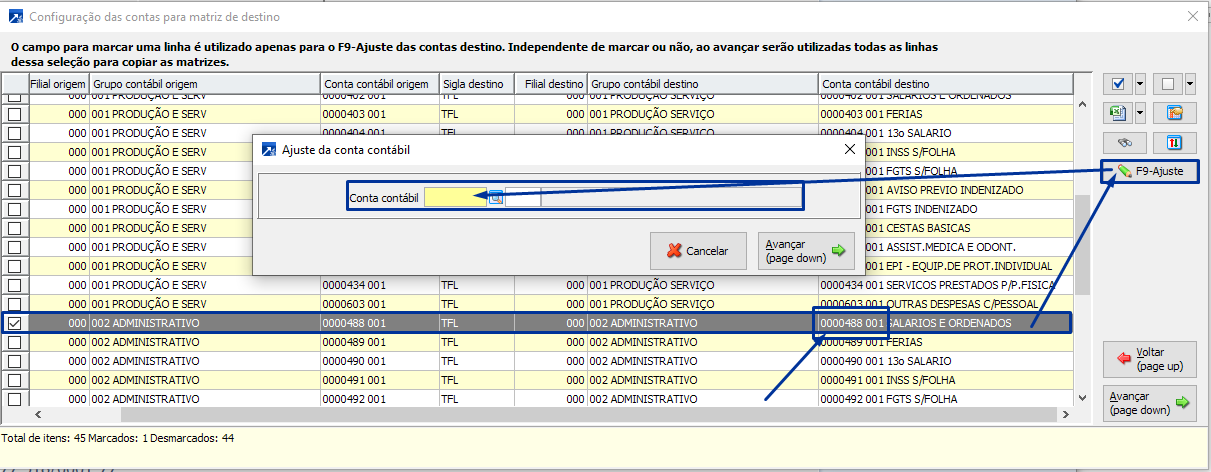Click the grid layout configuration icon
The height and width of the screenshot is (472, 1211).
pyautogui.click(x=1174, y=112)
